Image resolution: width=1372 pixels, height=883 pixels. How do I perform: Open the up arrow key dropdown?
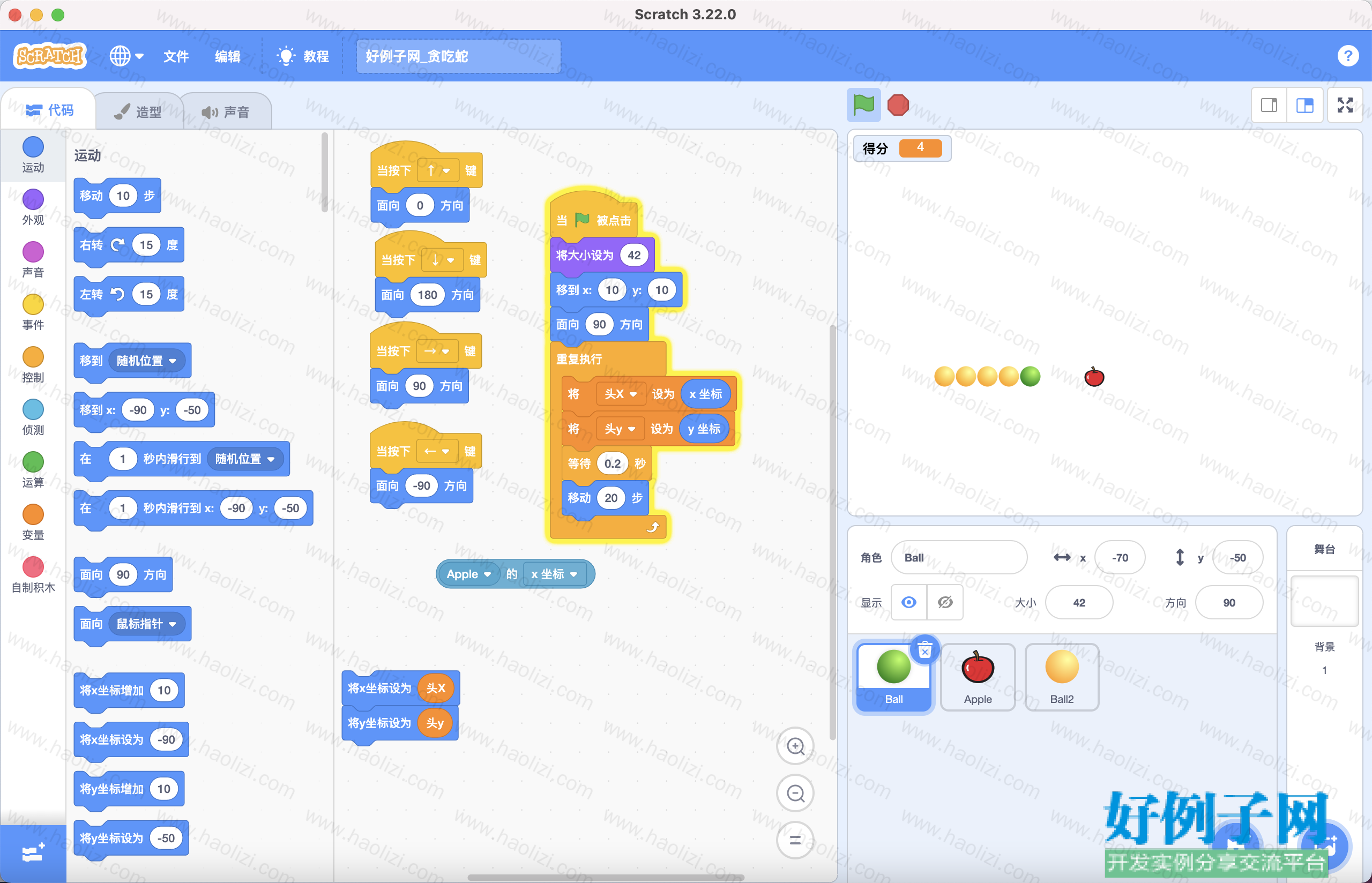[x=437, y=170]
